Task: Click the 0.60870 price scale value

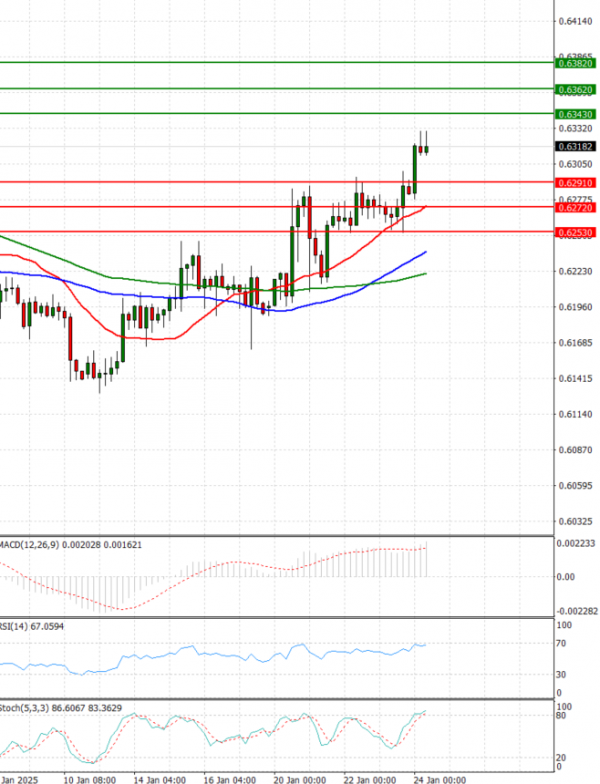Action: click(x=575, y=450)
